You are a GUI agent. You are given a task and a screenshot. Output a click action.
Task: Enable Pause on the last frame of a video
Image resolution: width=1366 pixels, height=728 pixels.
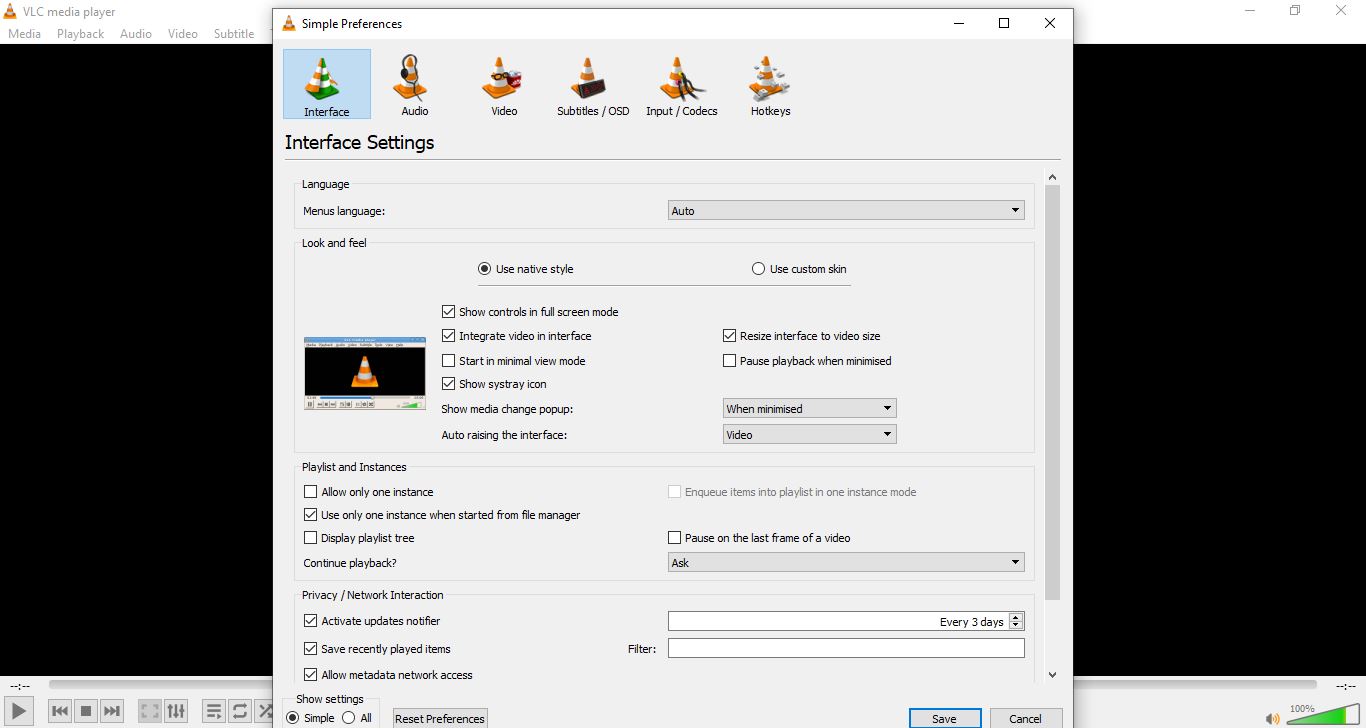(x=759, y=538)
